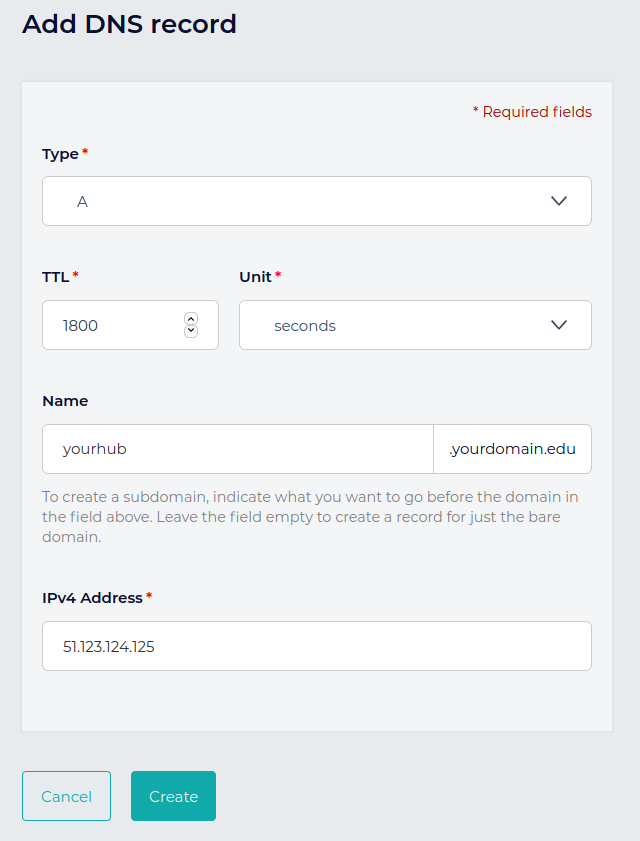Screen dimensions: 640x841
Task: Click the subdomain help text below Name
Action: point(310,516)
